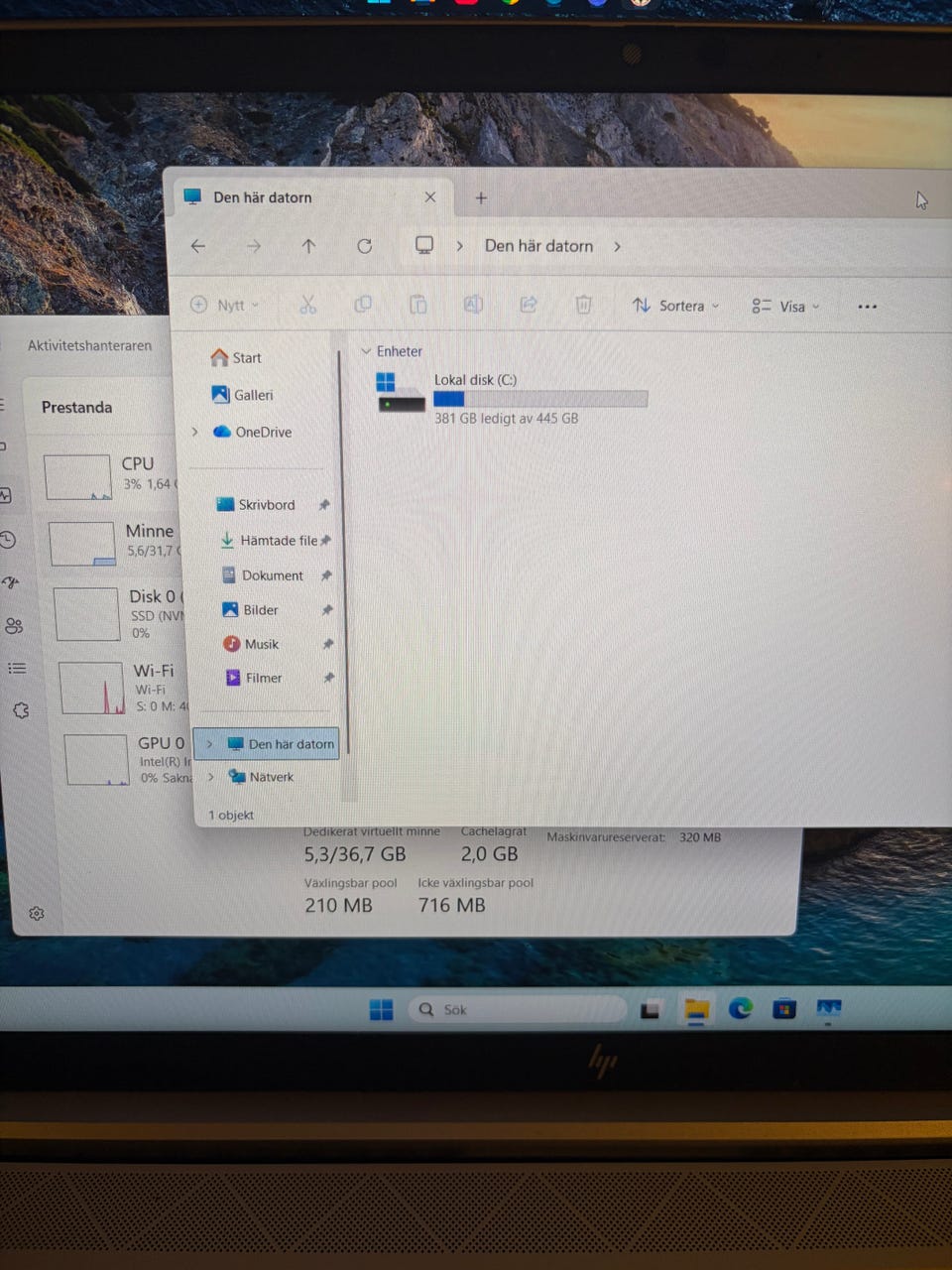Unpin Dokument from quick access
Screen dimensions: 952x1270
pyautogui.click(x=326, y=575)
